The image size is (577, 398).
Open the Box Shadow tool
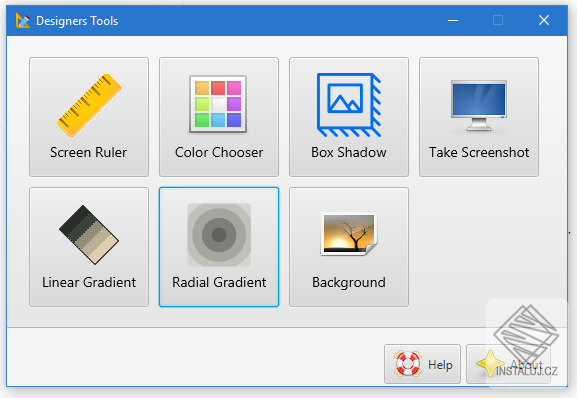coord(349,117)
